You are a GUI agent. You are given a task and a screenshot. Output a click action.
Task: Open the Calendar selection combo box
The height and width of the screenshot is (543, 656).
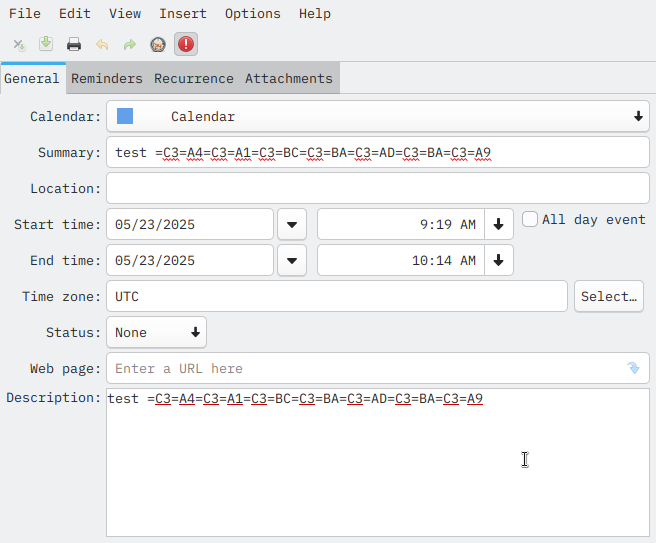pyautogui.click(x=378, y=116)
